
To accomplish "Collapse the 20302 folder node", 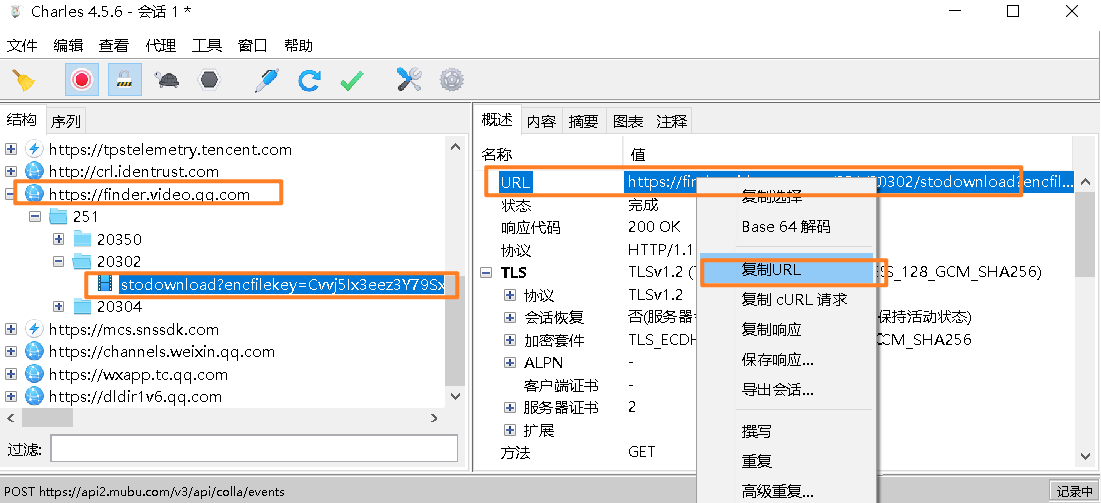I will [x=59, y=261].
